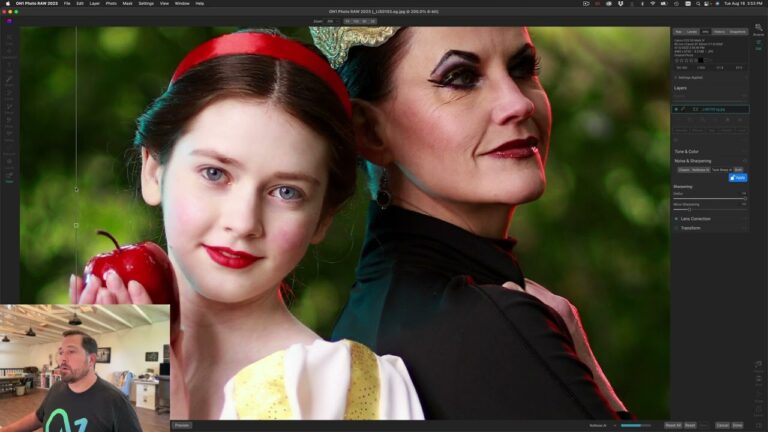Click the webcam video overlay
Viewport: 768px width, 432px height.
85,368
